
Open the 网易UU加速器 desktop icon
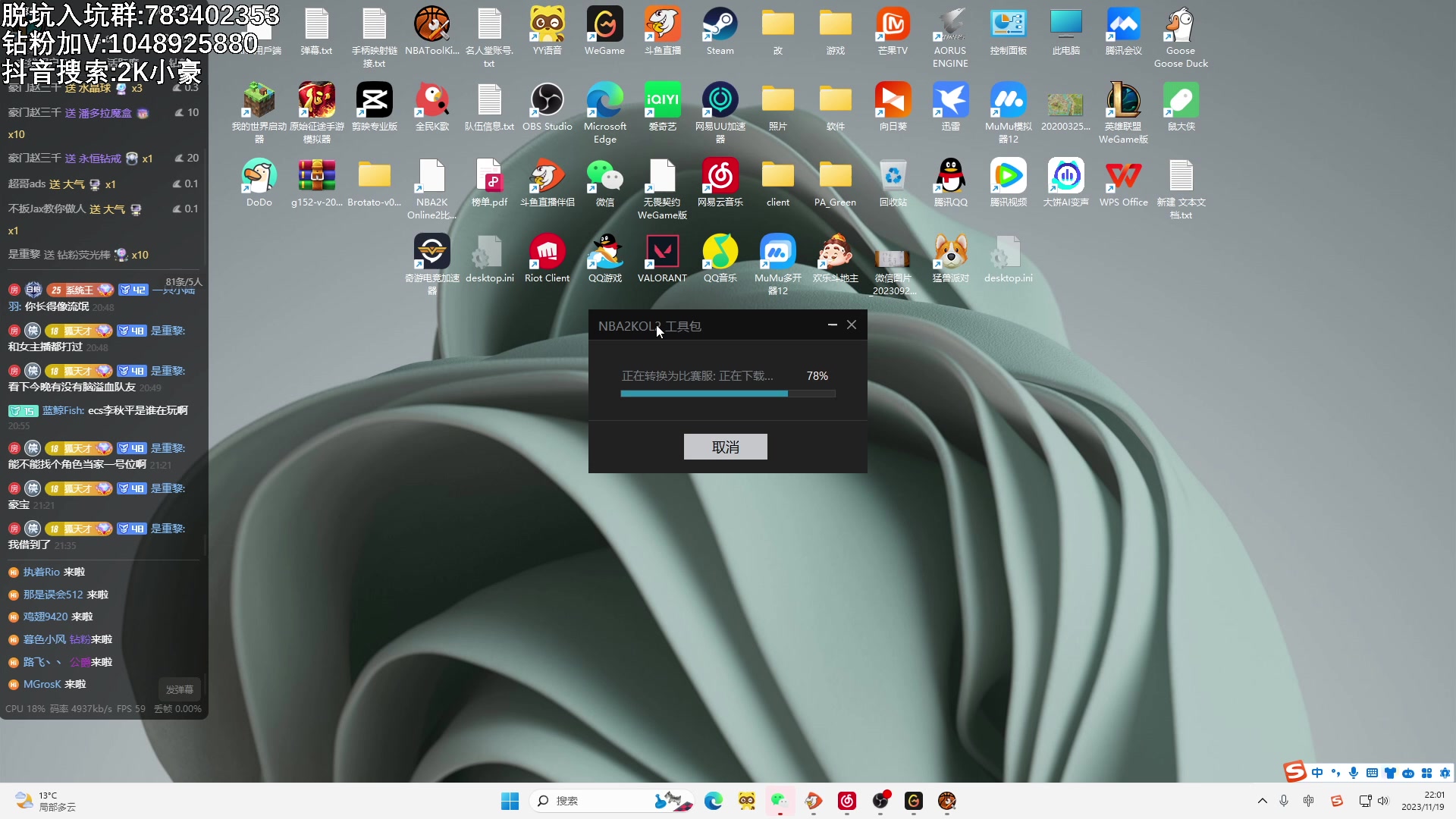720,114
